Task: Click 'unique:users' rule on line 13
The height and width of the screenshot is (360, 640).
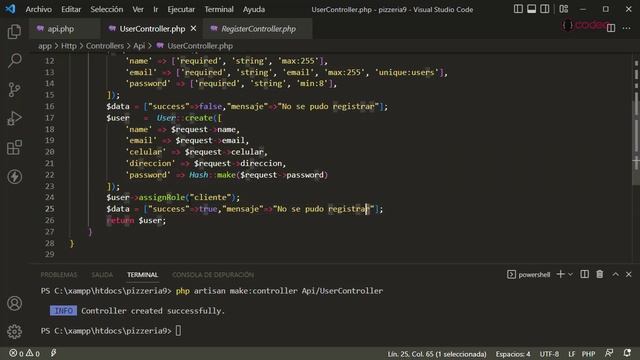Action: pyautogui.click(x=407, y=72)
